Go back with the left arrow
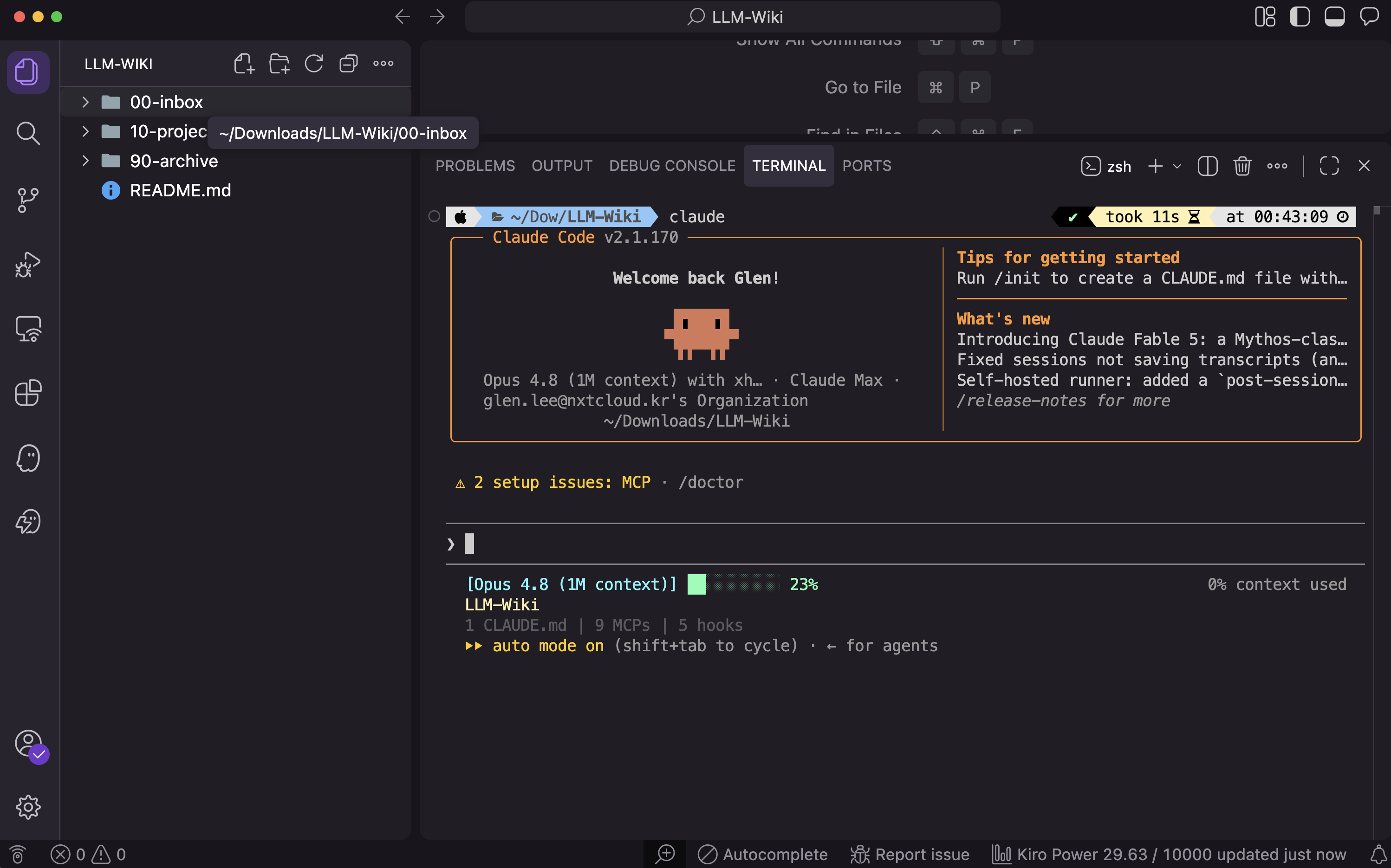This screenshot has height=868, width=1391. pos(403,17)
